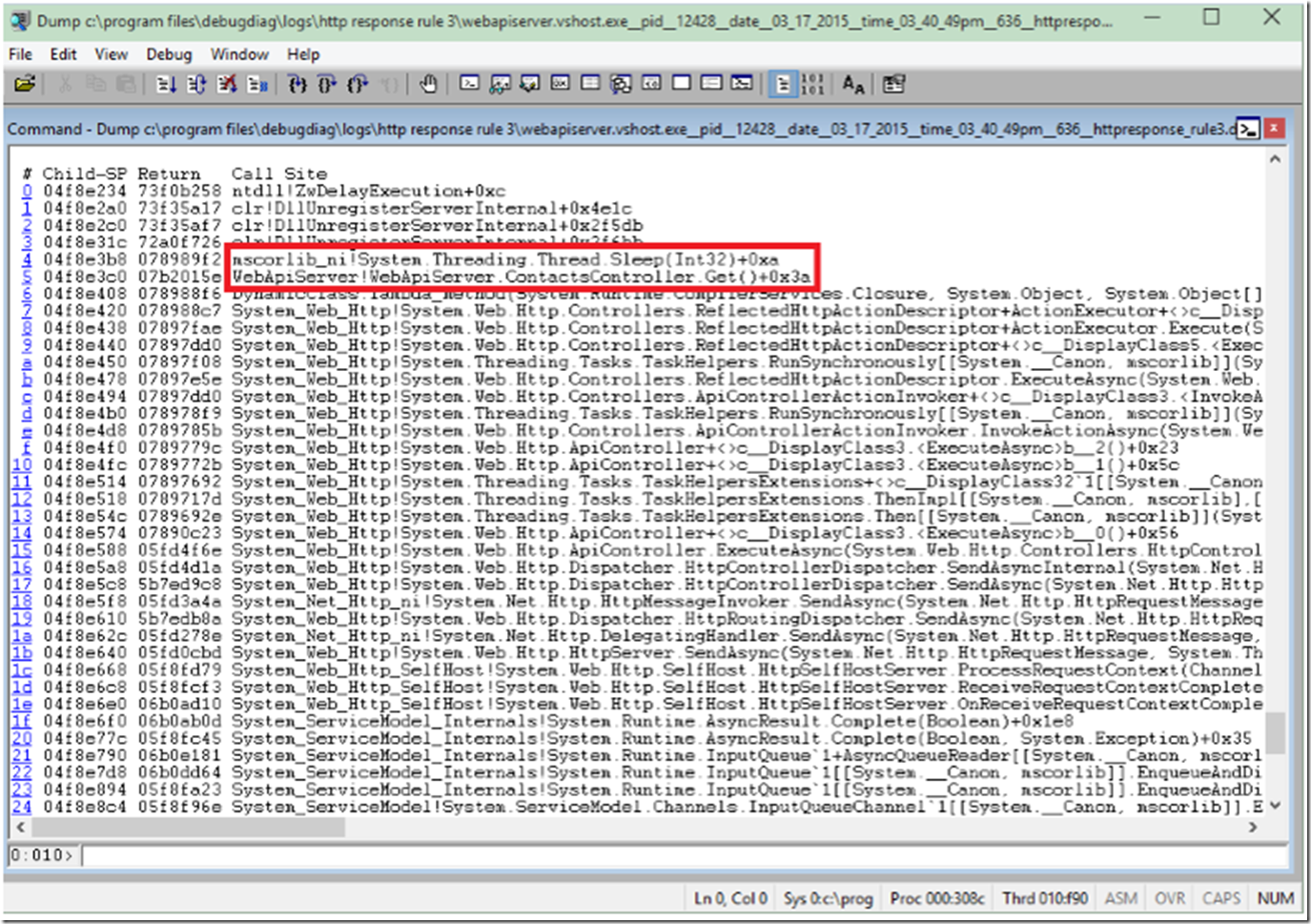Click the Step Over toolbar icon
Screen dimensions: 1311x924
tap(327, 85)
